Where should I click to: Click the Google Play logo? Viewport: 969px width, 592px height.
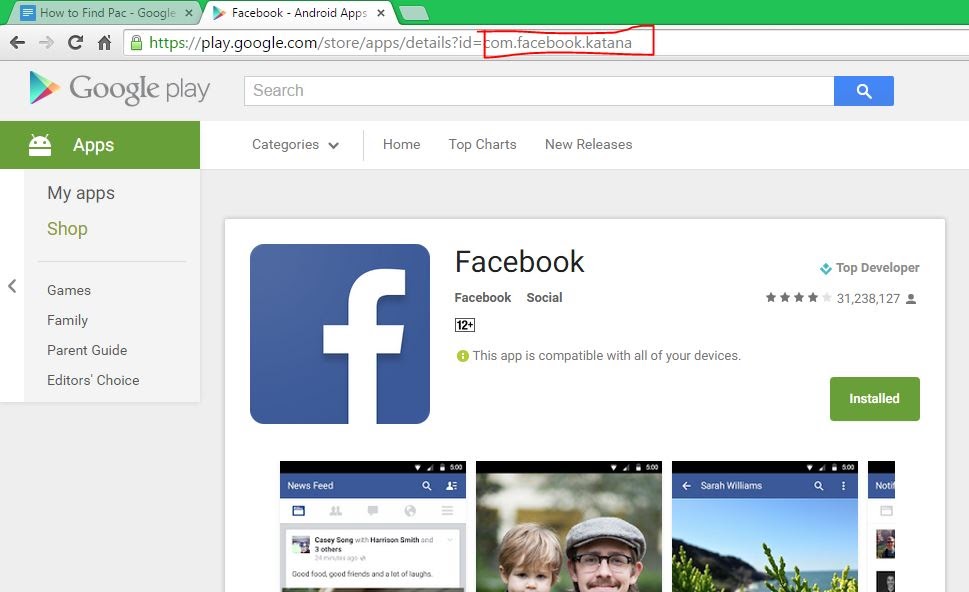pos(119,88)
